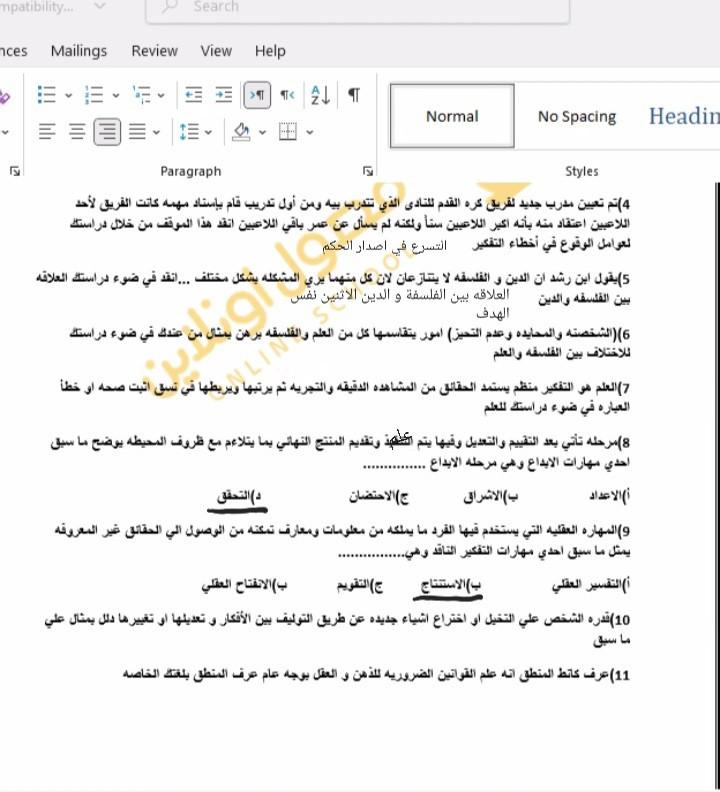This screenshot has height=792, width=720.
Task: Click the answer option ج)الاحتضان
Action: pyautogui.click(x=378, y=496)
